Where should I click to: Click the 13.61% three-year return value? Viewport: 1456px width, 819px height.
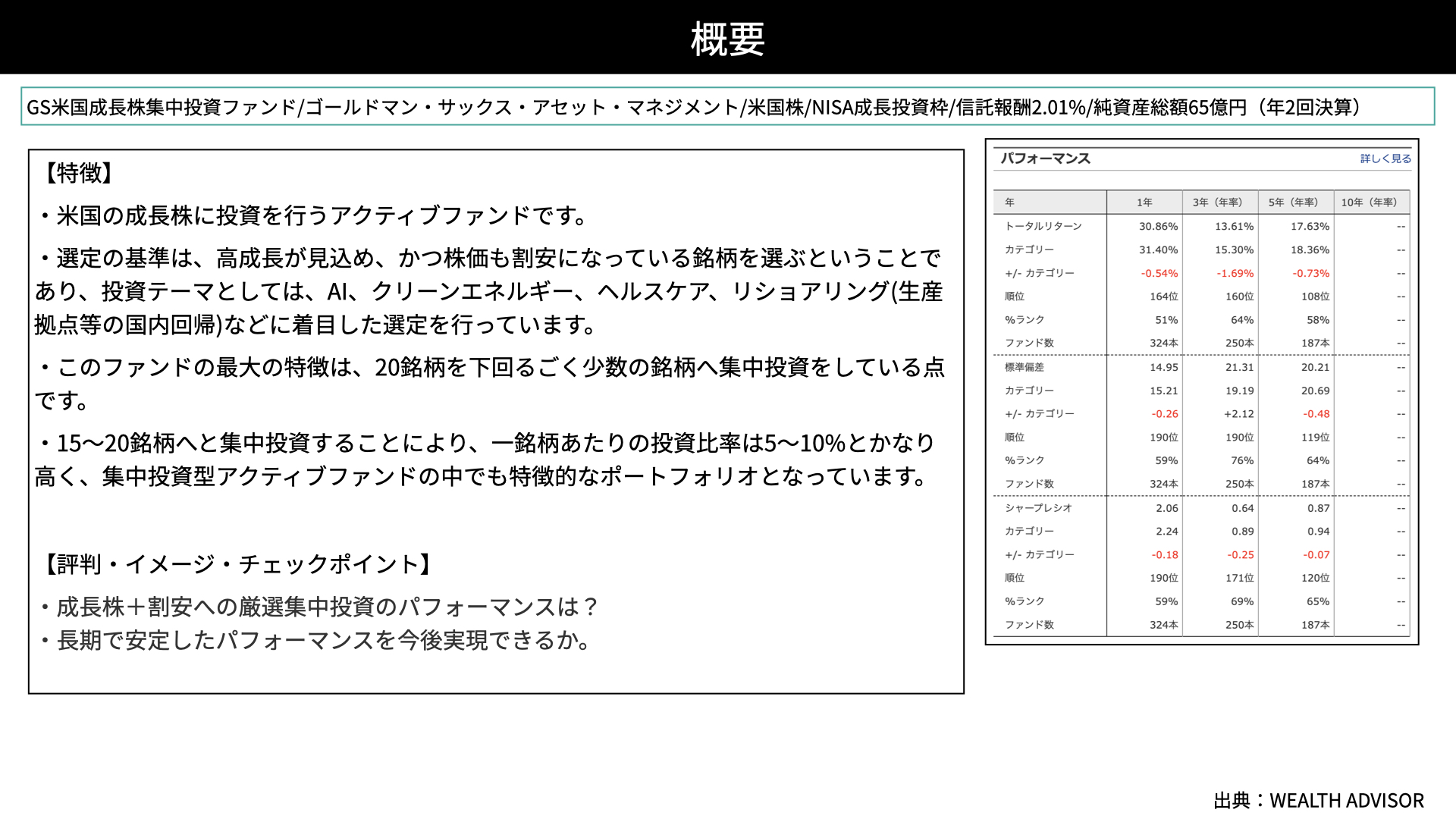1234,226
